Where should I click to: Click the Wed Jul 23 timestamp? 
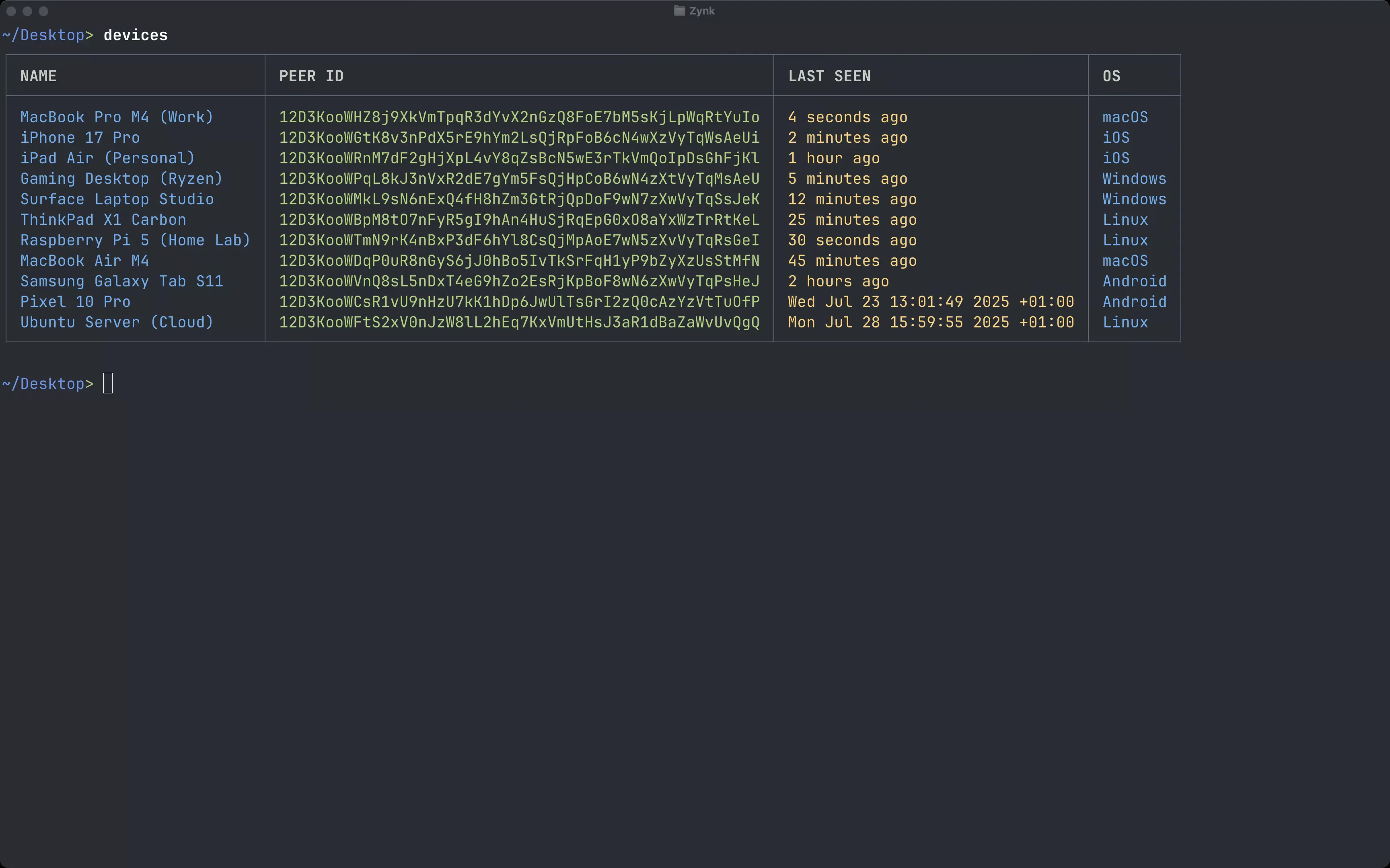coord(930,302)
